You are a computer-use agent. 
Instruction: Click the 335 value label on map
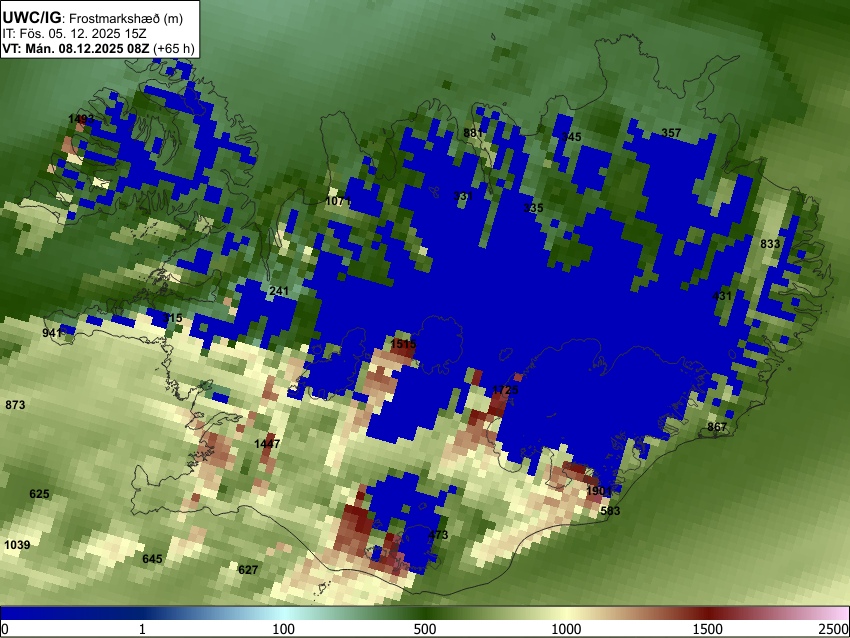click(x=533, y=208)
